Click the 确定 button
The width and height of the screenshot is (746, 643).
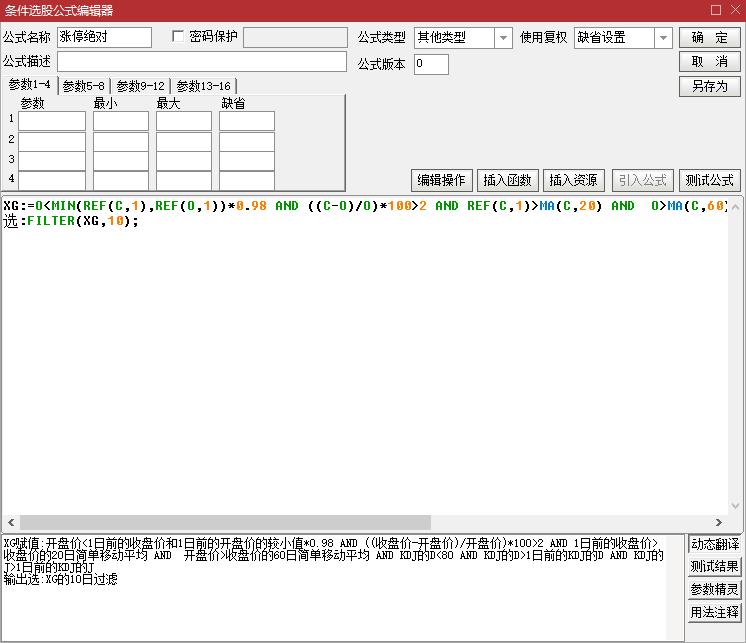click(710, 38)
